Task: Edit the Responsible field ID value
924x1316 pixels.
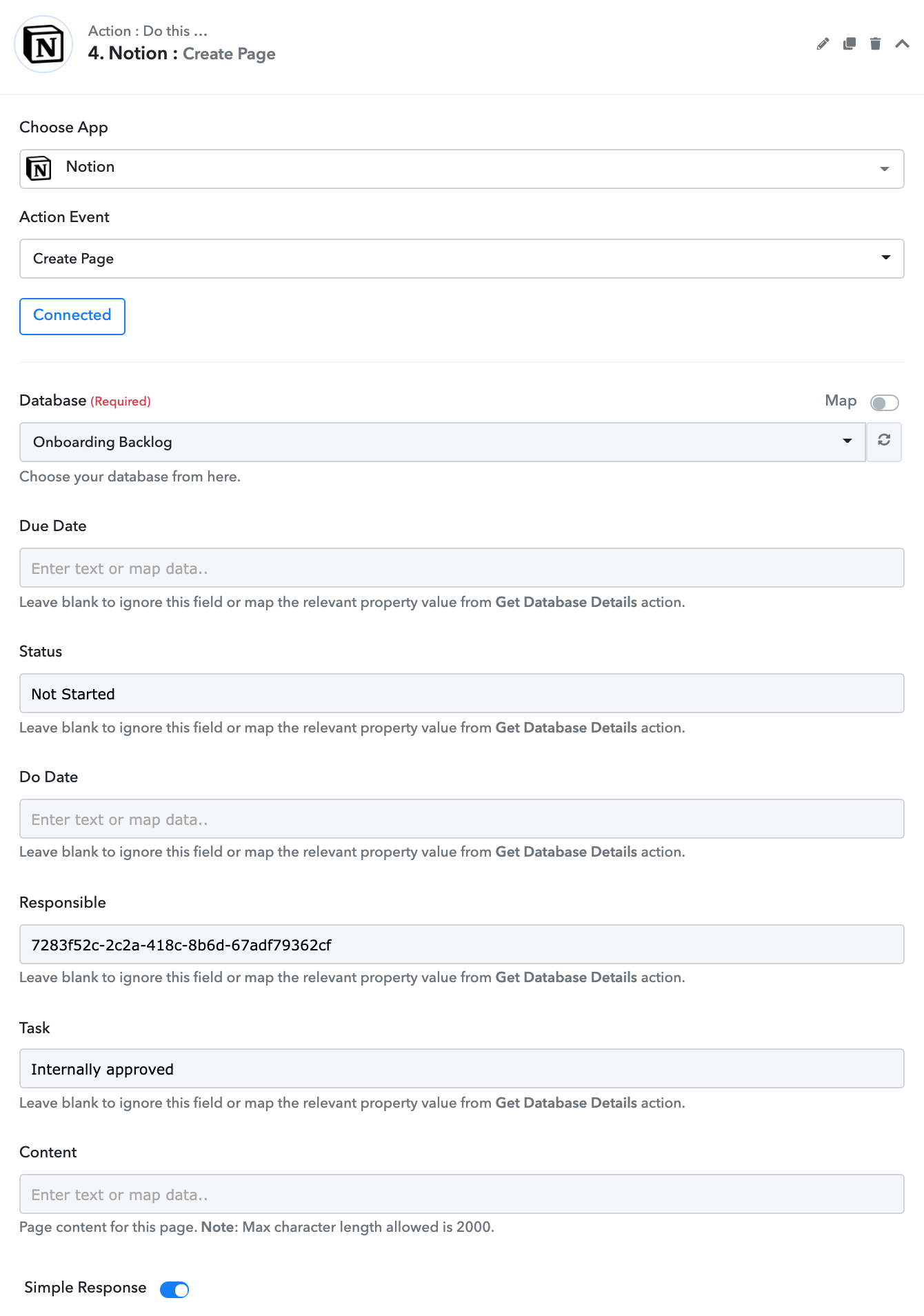Action: pos(462,944)
